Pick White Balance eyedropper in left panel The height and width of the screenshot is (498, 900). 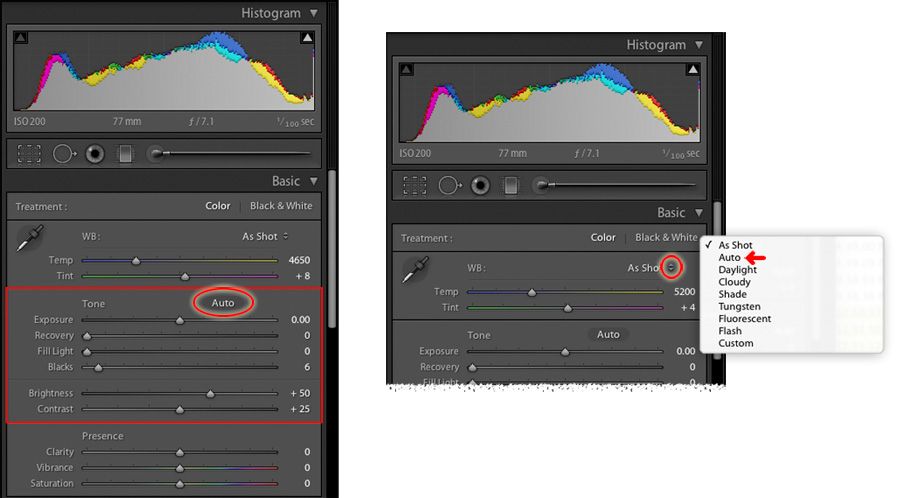pos(30,238)
